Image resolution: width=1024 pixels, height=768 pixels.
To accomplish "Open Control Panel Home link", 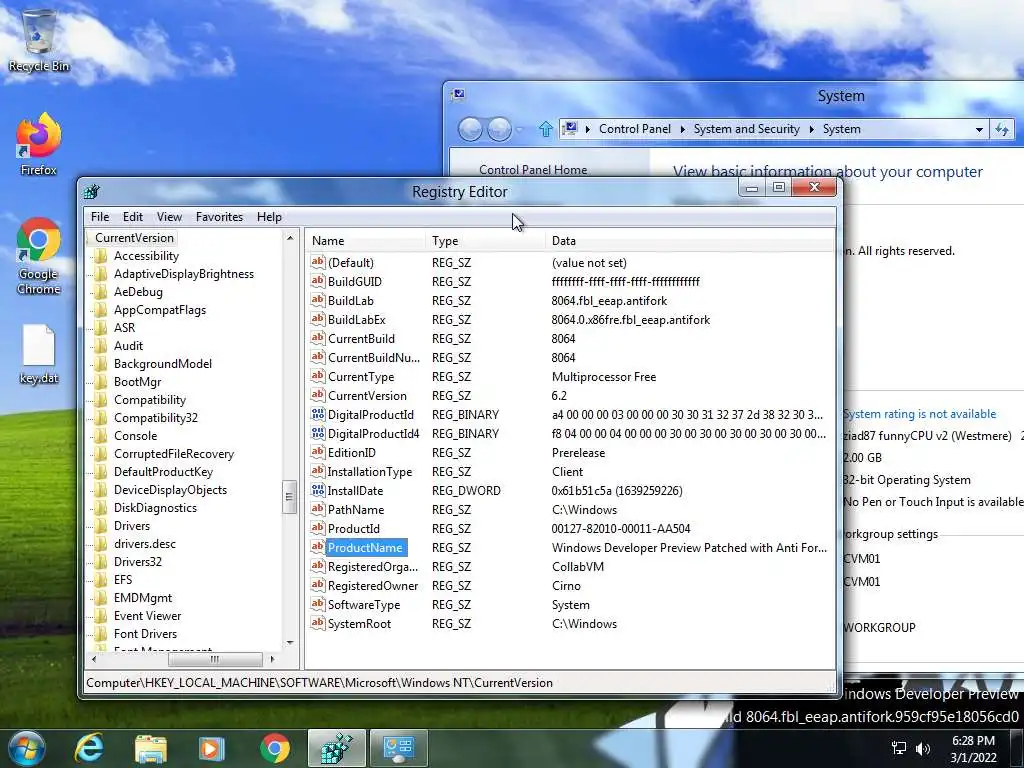I will tap(533, 170).
